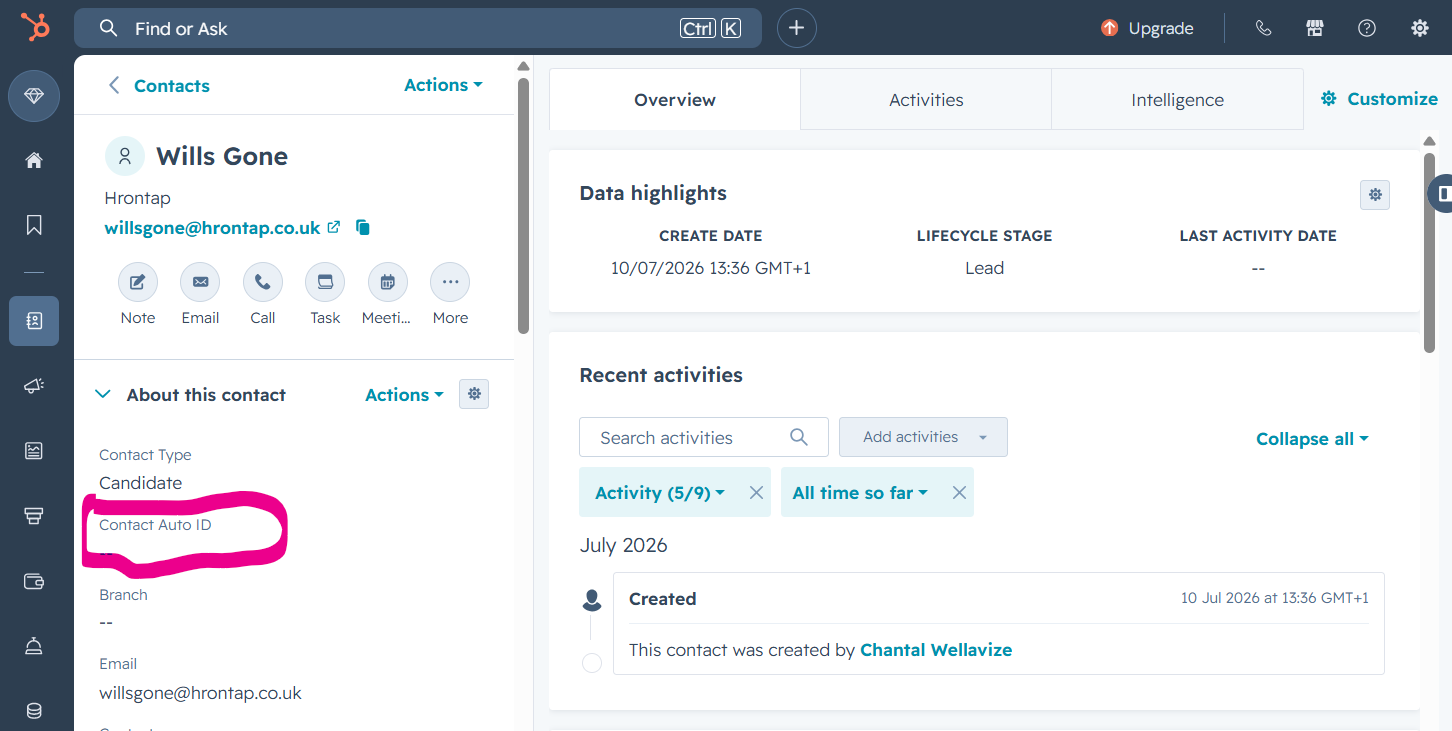1452x731 pixels.
Task: Open the Sales shop sidebar icon
Action: pyautogui.click(x=34, y=516)
